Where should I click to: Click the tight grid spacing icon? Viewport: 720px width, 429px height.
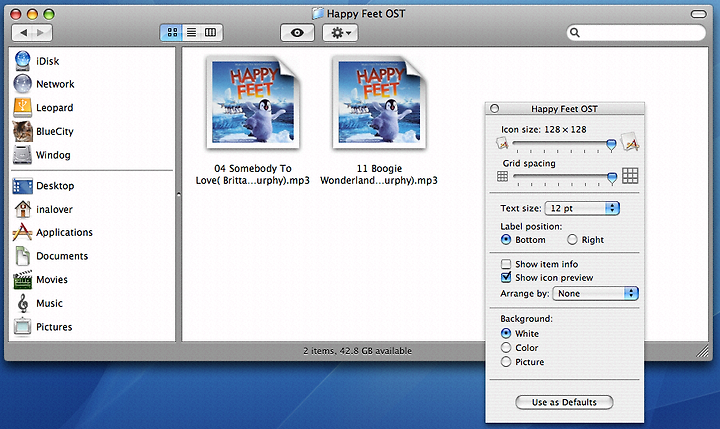pyautogui.click(x=503, y=176)
